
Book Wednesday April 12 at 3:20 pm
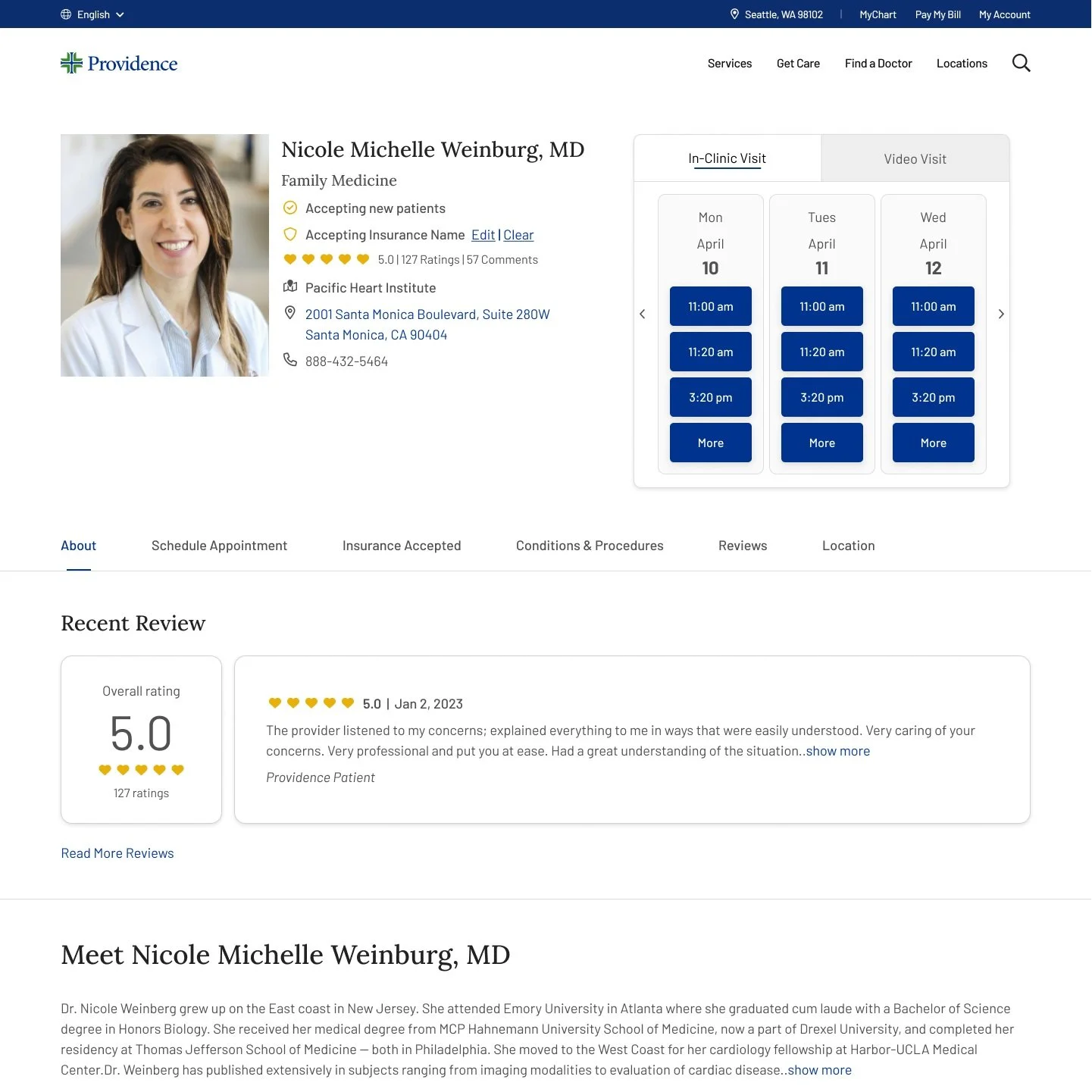click(934, 397)
